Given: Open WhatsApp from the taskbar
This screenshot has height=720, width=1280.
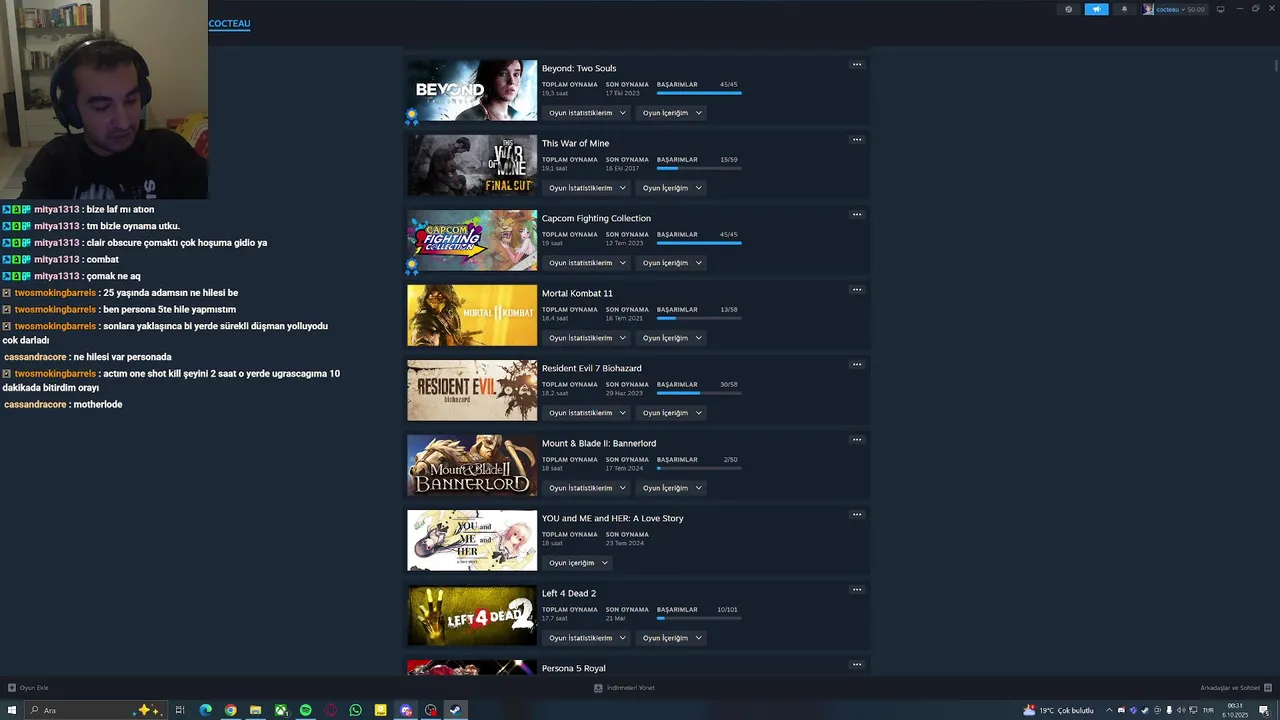Looking at the screenshot, I should click(356, 710).
